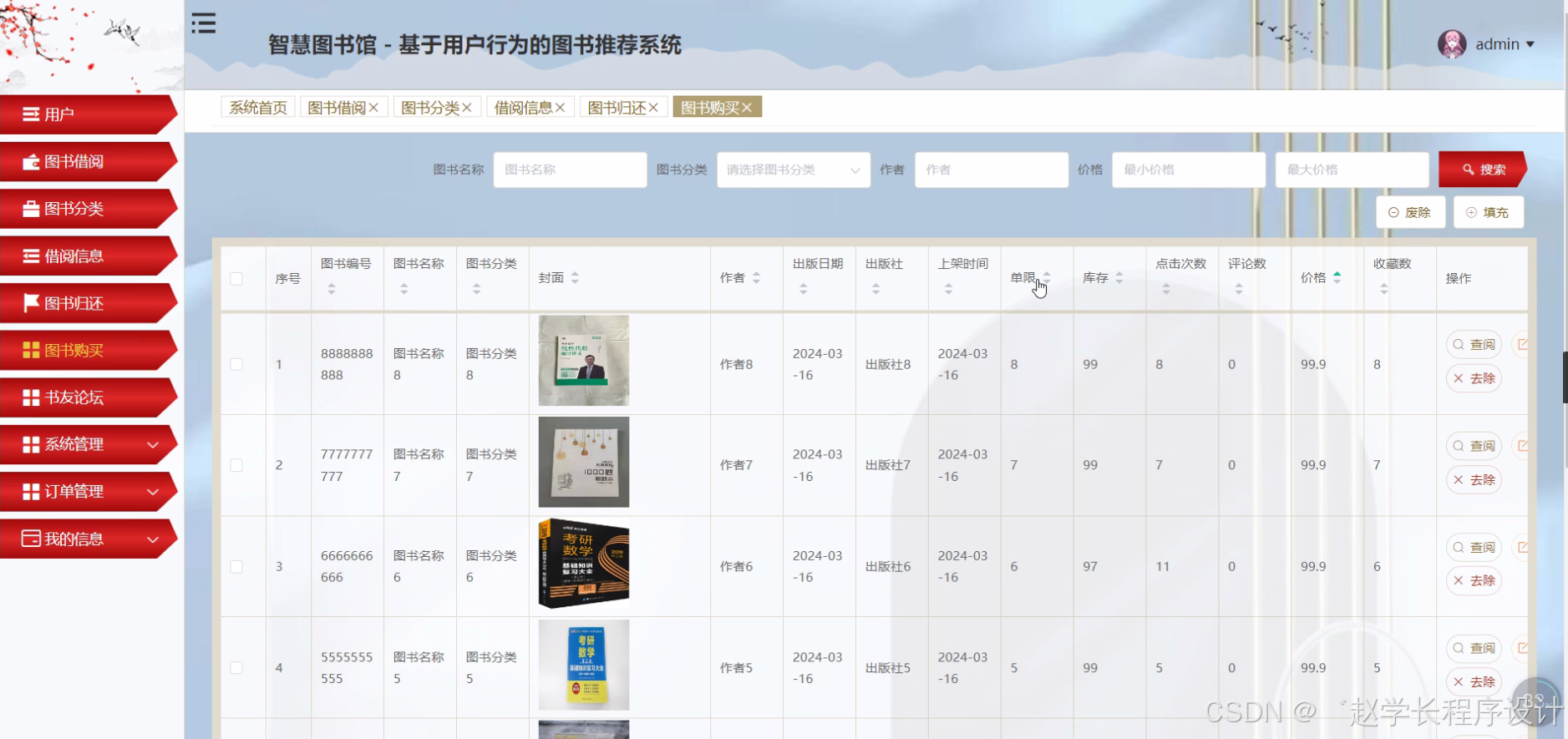
Task: Sort by 点击次数 column arrows
Action: click(1166, 289)
